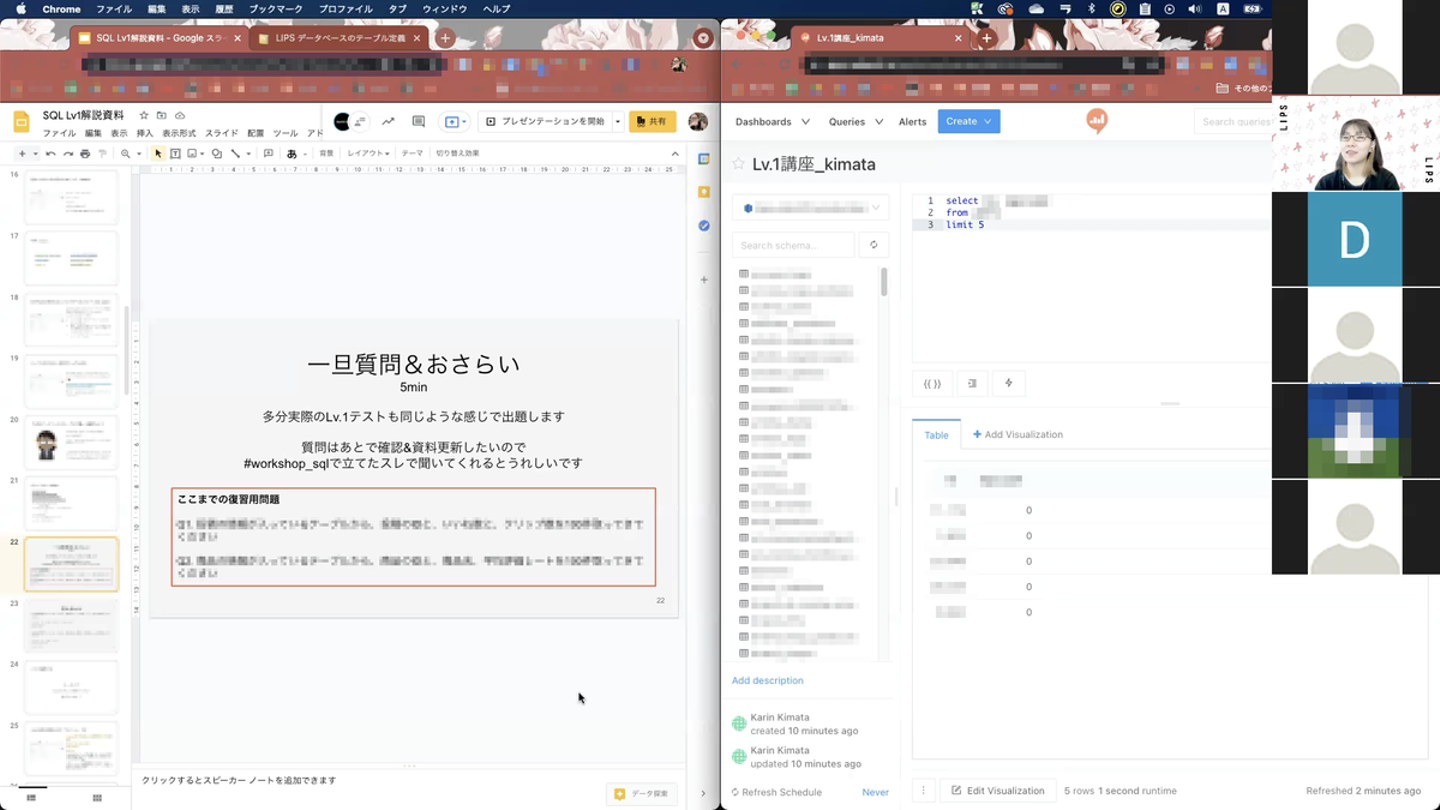Open the Calendar side panel icon in Slides
1440x810 pixels.
(x=704, y=159)
